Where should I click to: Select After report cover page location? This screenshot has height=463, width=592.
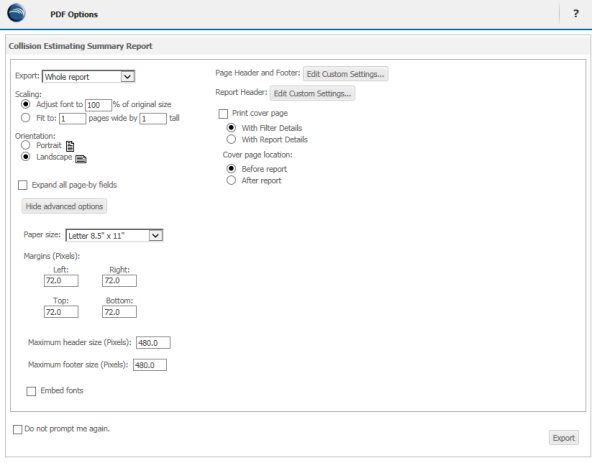tap(231, 180)
